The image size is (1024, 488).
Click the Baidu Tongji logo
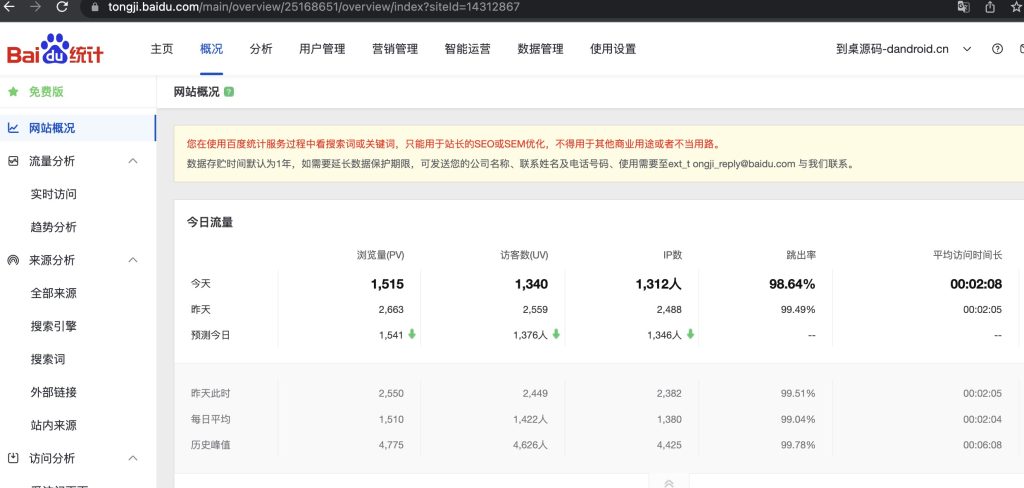(x=55, y=50)
